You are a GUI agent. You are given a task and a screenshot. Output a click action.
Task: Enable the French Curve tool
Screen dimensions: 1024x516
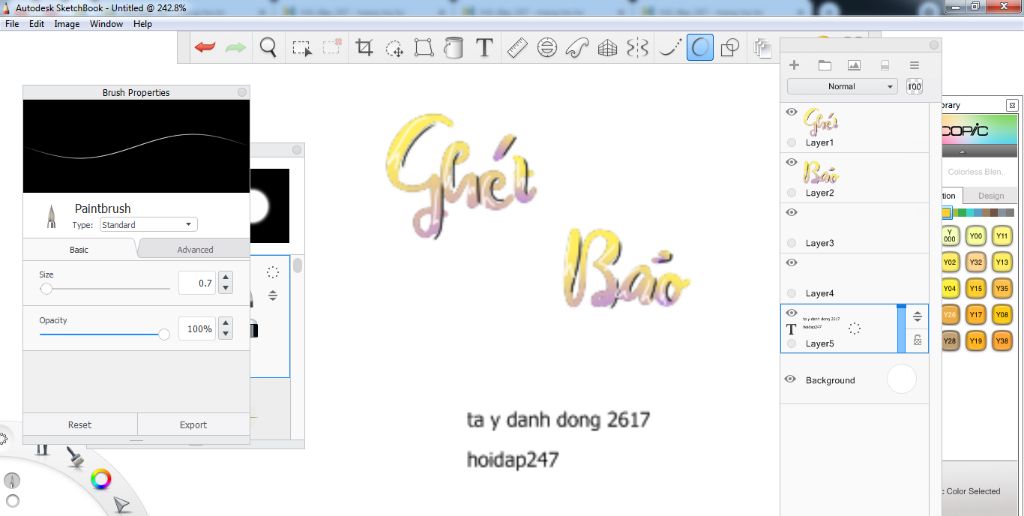pos(577,48)
